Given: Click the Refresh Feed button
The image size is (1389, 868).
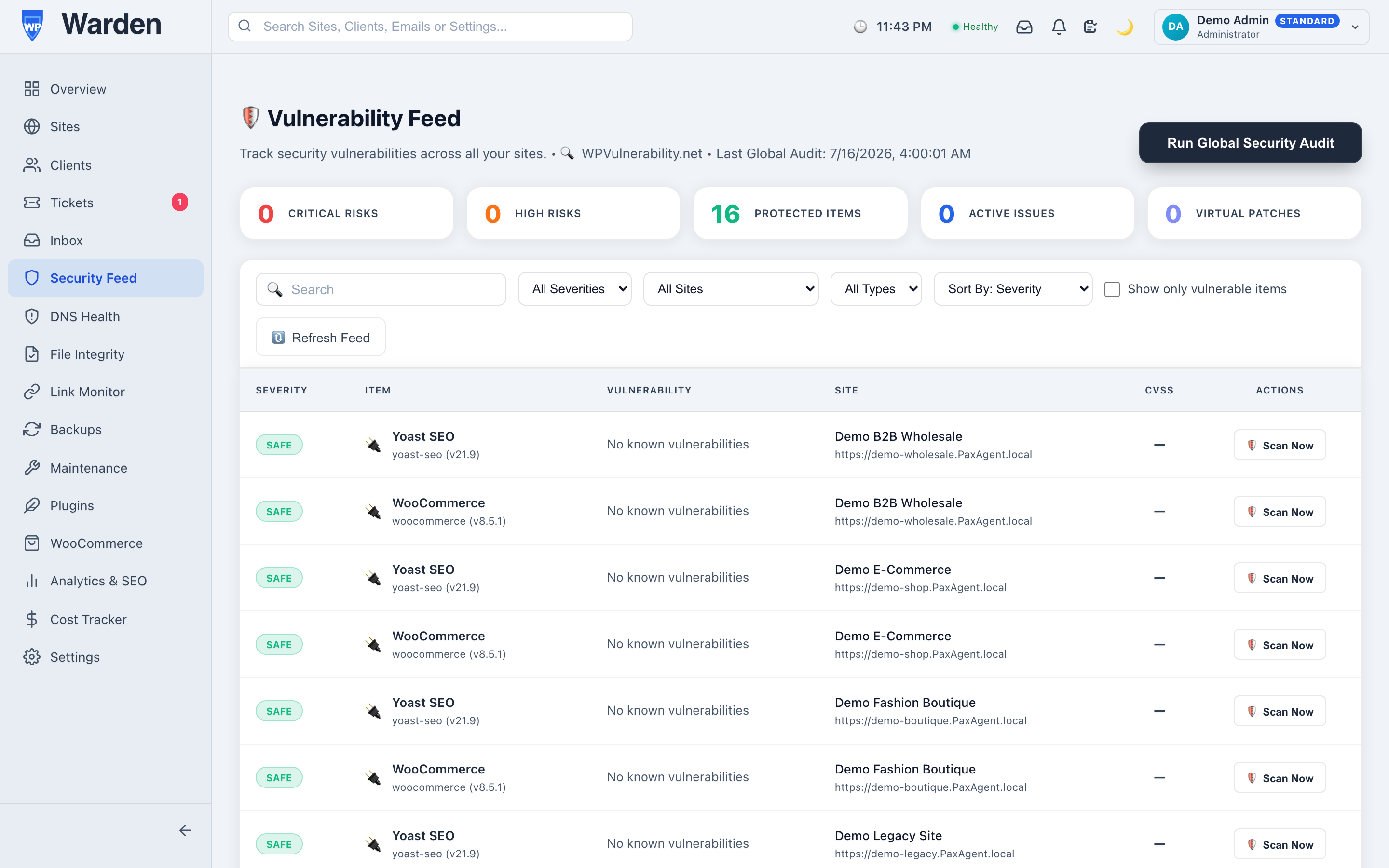Looking at the screenshot, I should pos(320,337).
